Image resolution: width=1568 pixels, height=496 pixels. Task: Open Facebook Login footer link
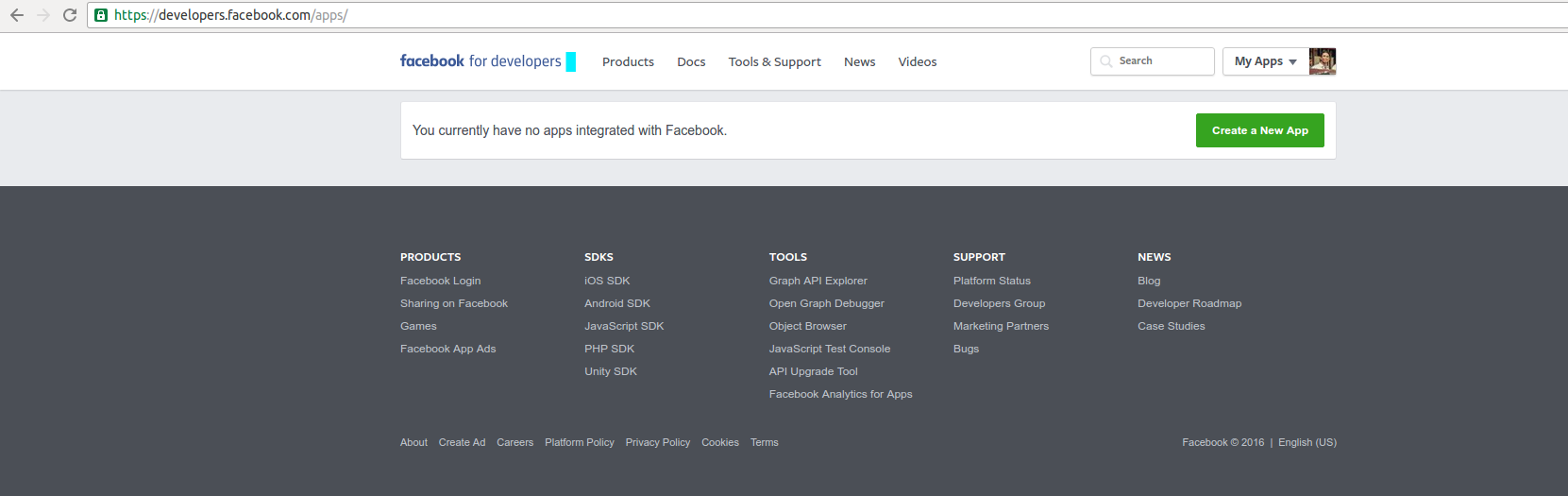(440, 281)
